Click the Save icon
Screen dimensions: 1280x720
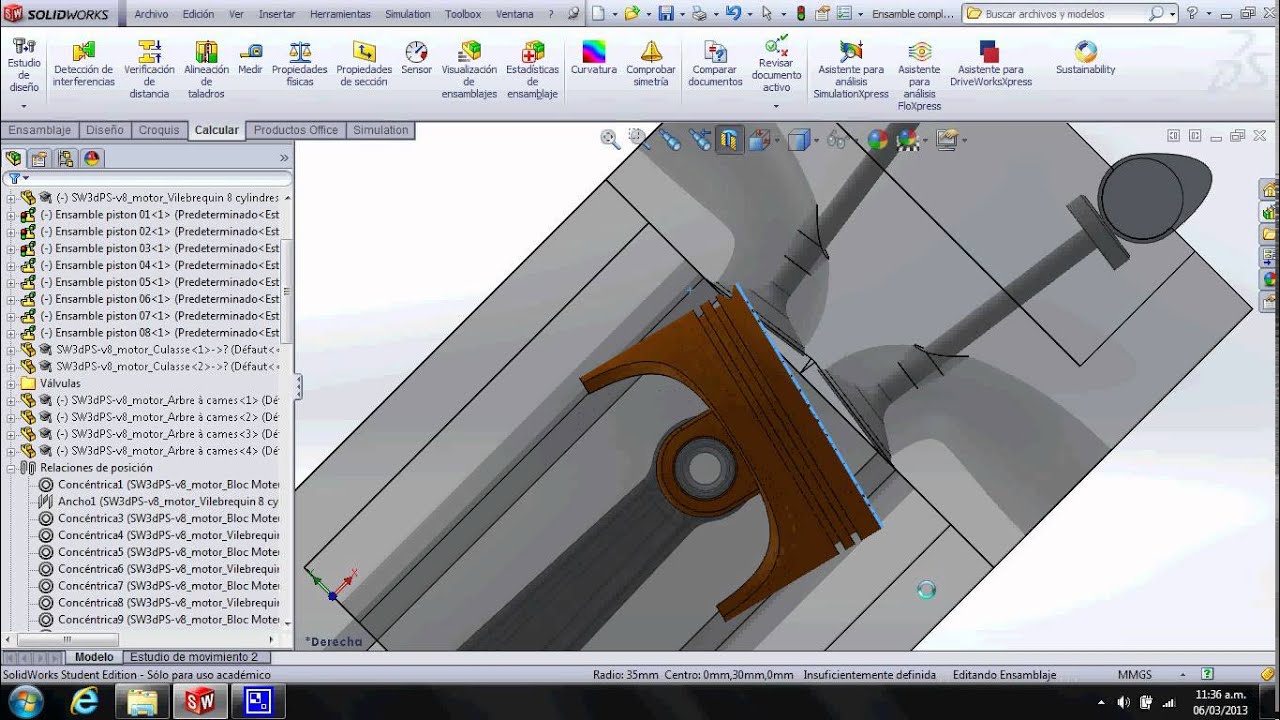tap(665, 13)
